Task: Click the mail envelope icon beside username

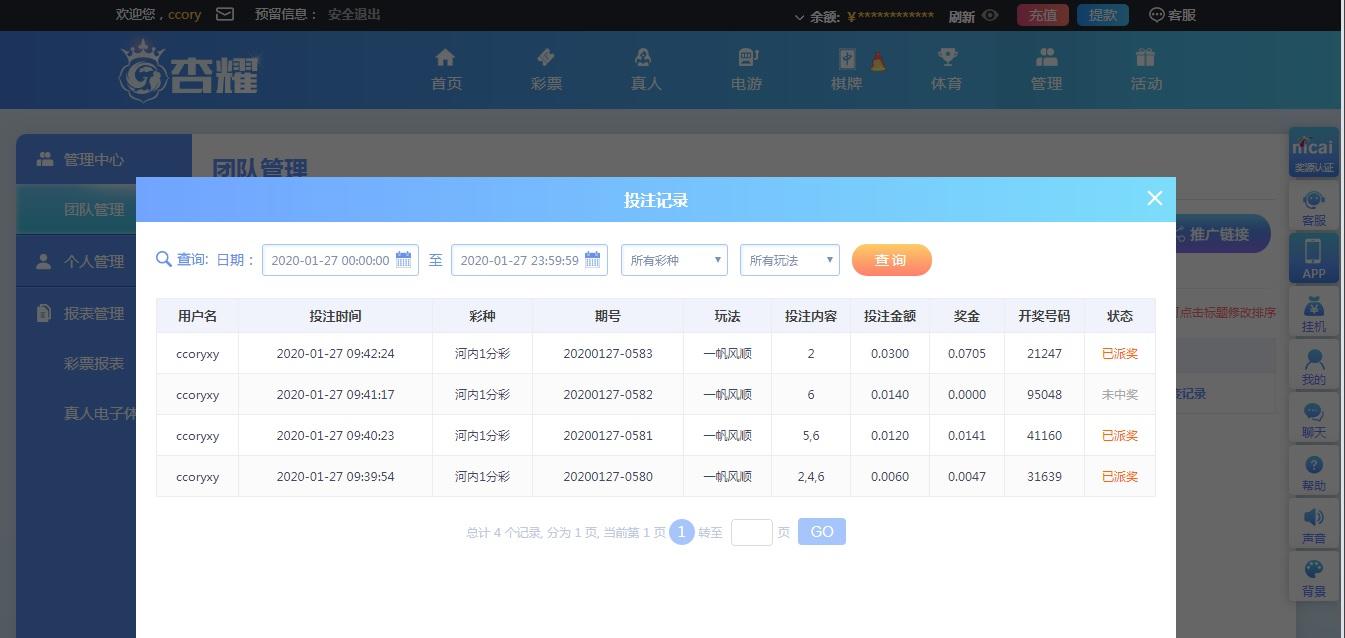Action: (x=225, y=15)
